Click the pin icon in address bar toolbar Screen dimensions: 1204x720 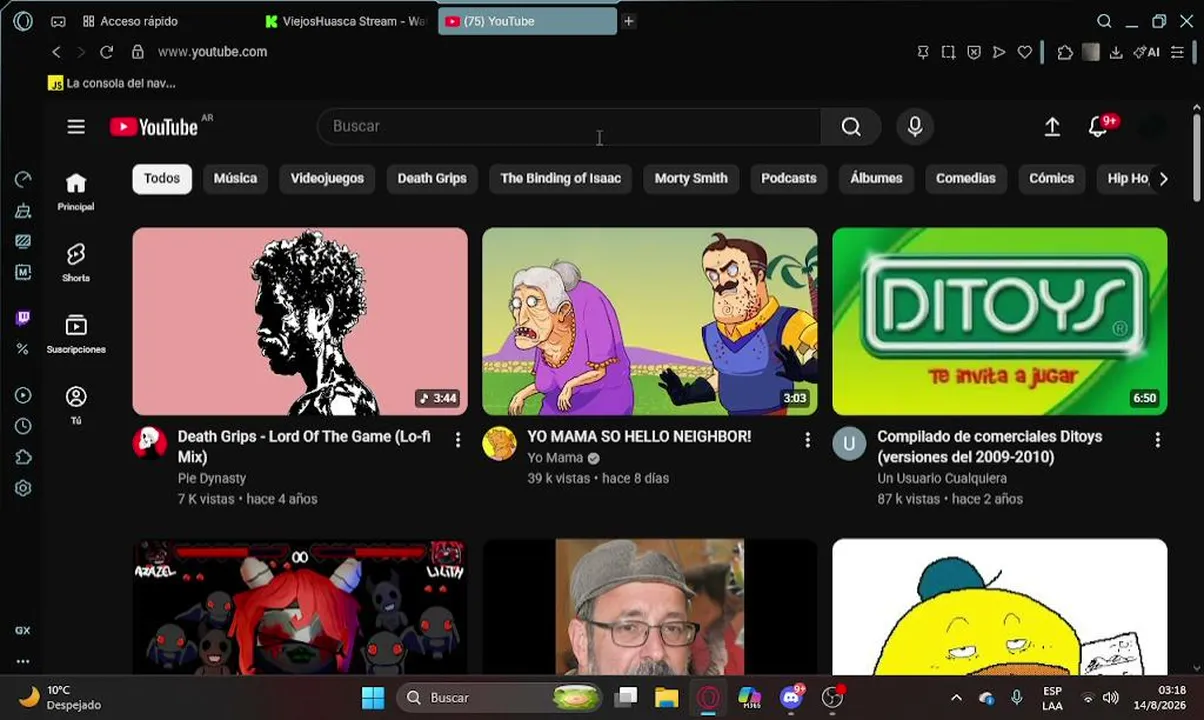923,52
